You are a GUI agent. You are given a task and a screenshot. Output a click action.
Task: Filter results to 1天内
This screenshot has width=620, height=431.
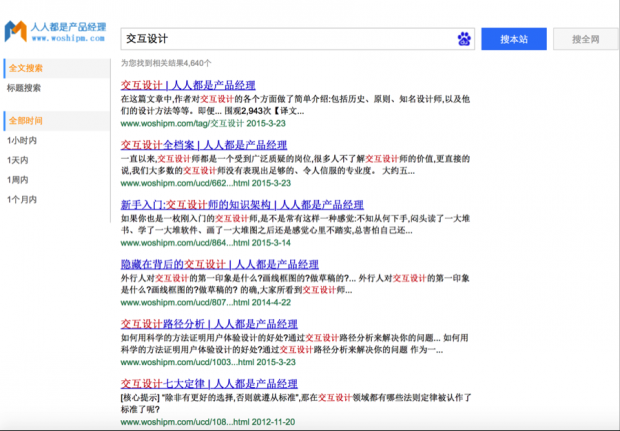click(x=18, y=160)
